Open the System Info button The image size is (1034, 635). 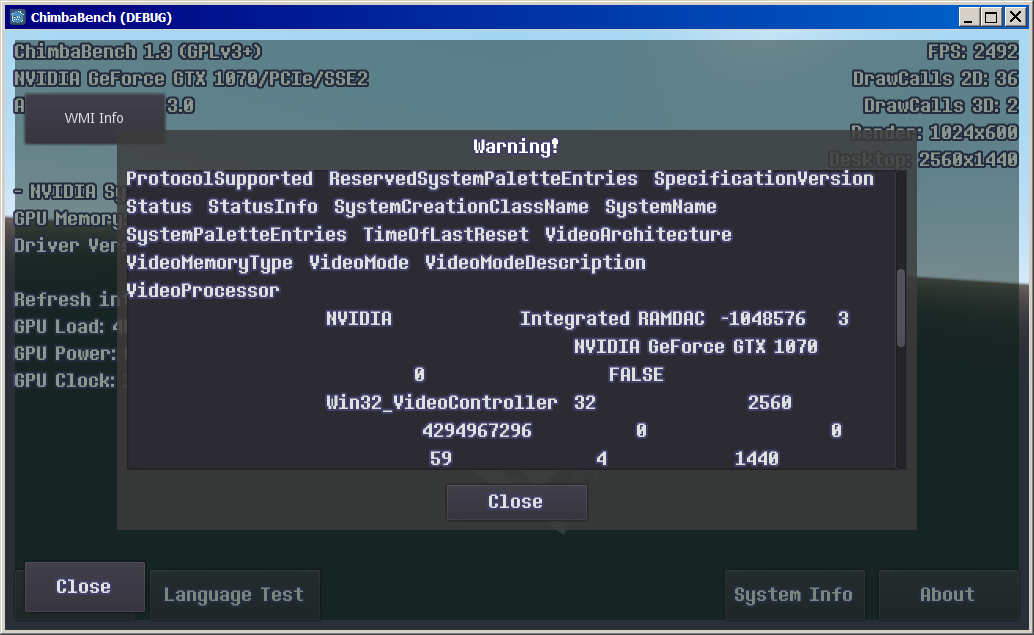(x=794, y=595)
